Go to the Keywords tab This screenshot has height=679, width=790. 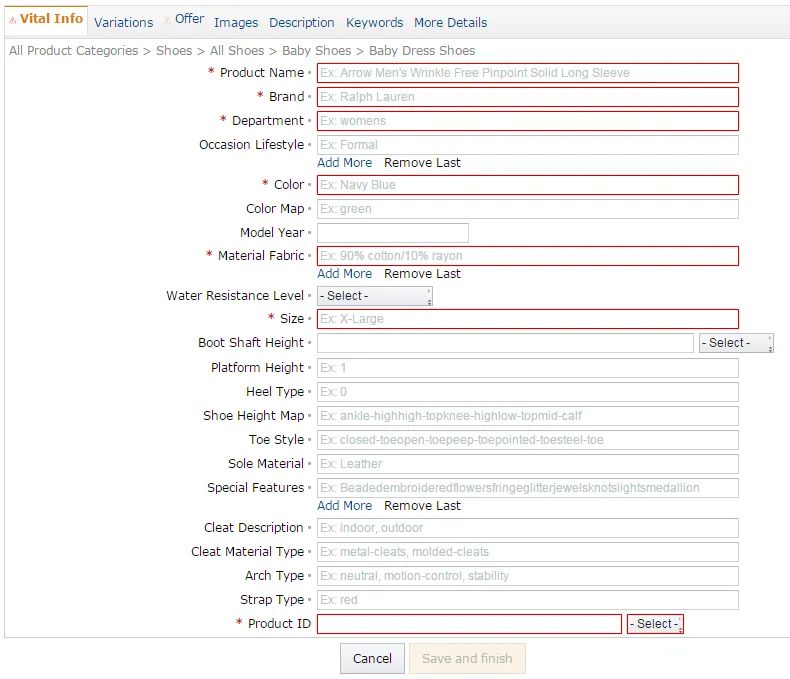[x=374, y=22]
